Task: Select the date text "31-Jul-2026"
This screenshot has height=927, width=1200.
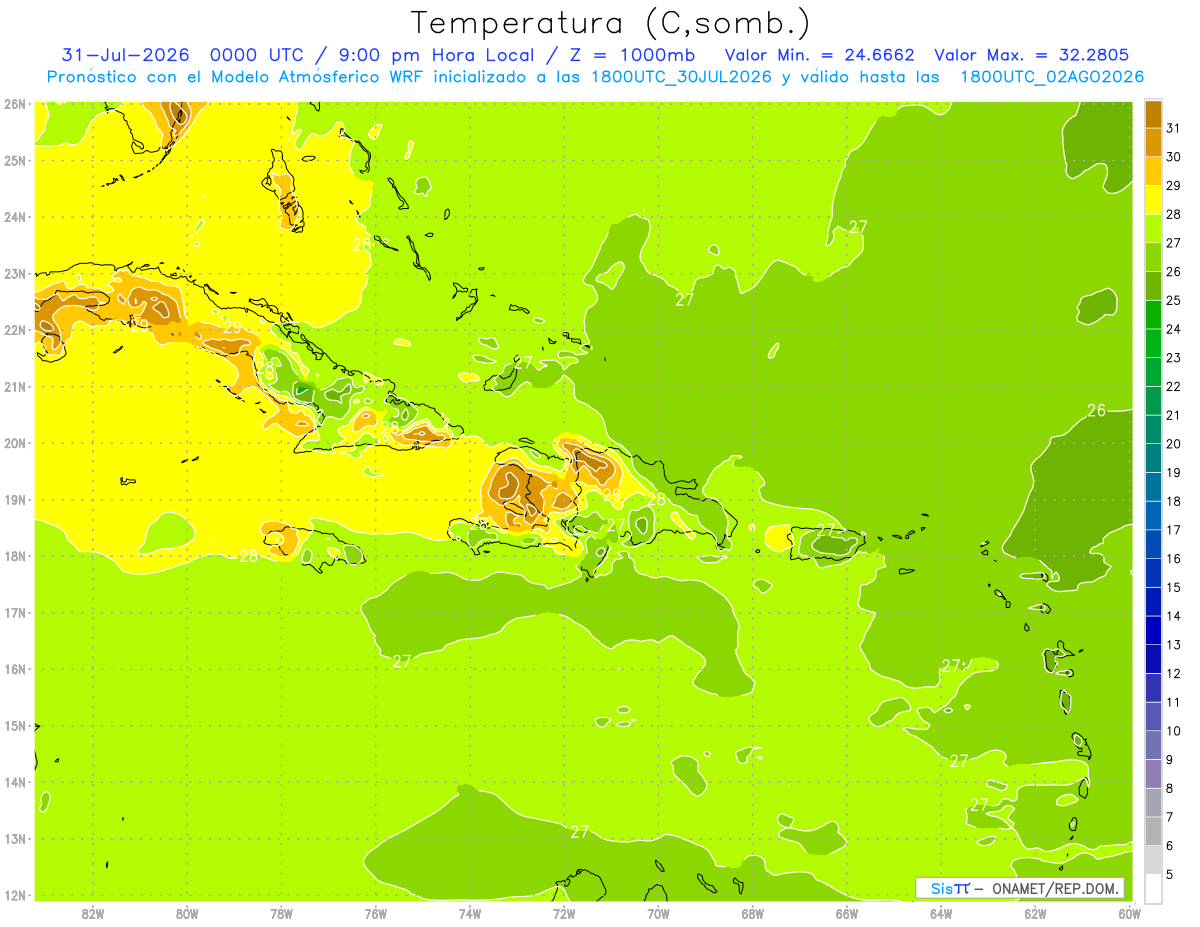Action: tap(125, 55)
